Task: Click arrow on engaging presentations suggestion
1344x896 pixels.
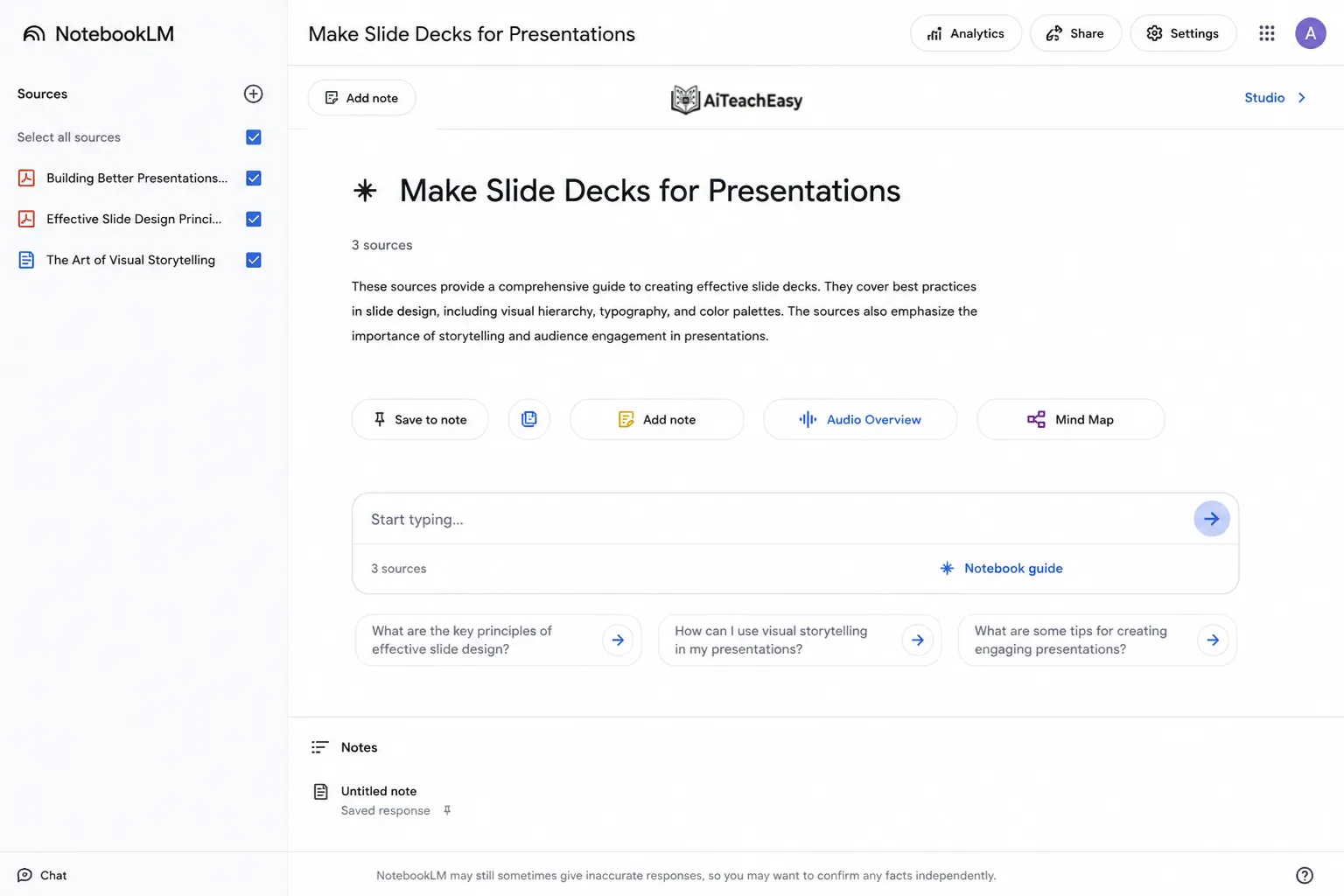Action: (1213, 640)
